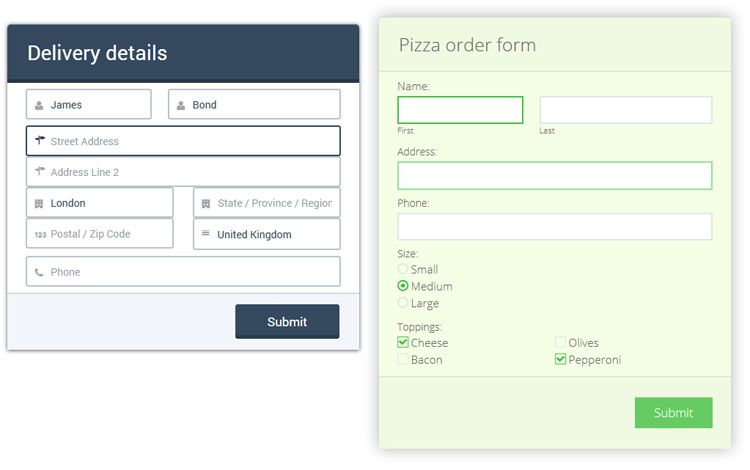This screenshot has height=470, width=750.
Task: Click the building icon in State field
Action: pyautogui.click(x=206, y=203)
